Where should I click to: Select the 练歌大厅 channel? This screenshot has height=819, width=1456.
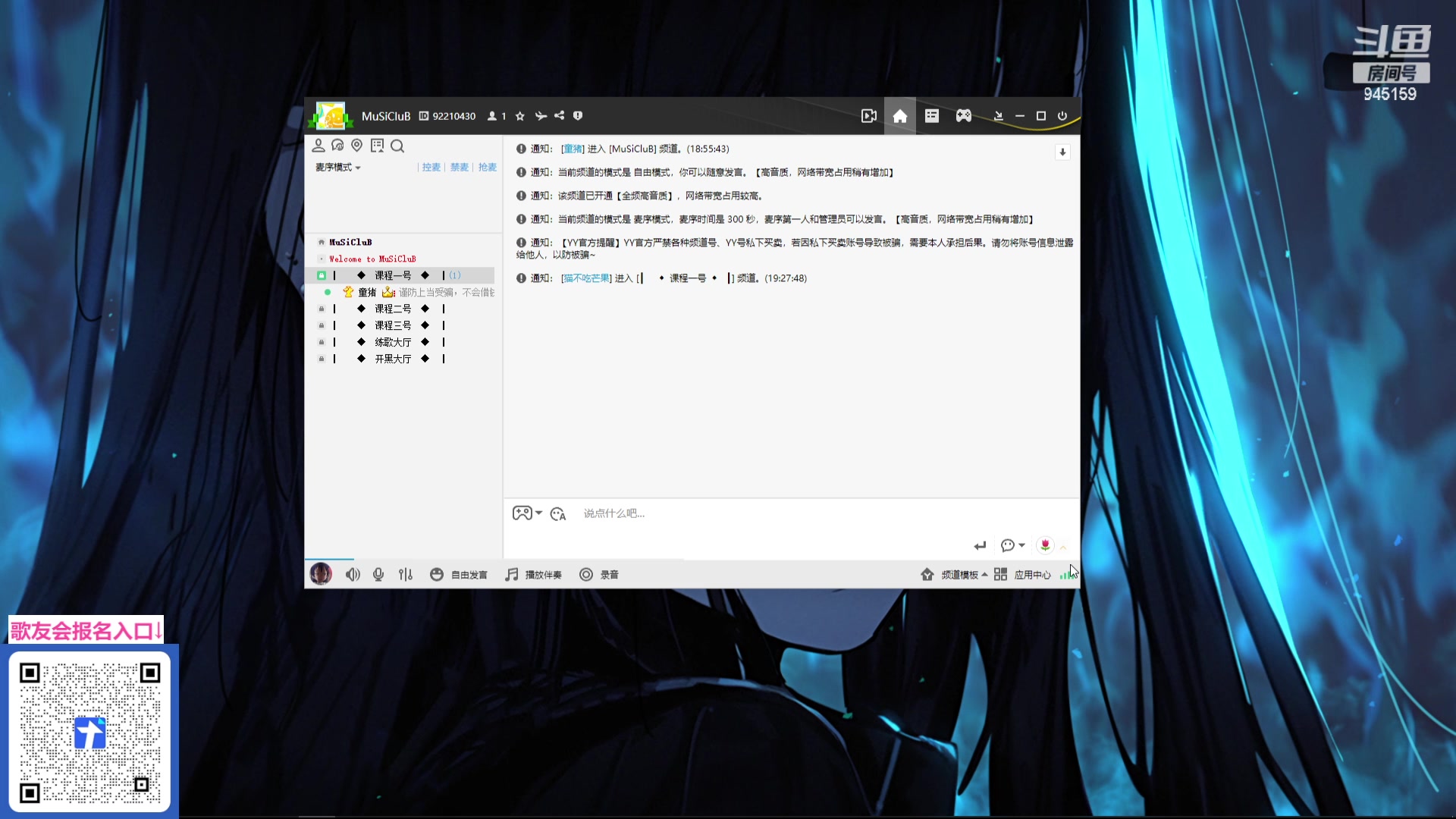pyautogui.click(x=393, y=342)
